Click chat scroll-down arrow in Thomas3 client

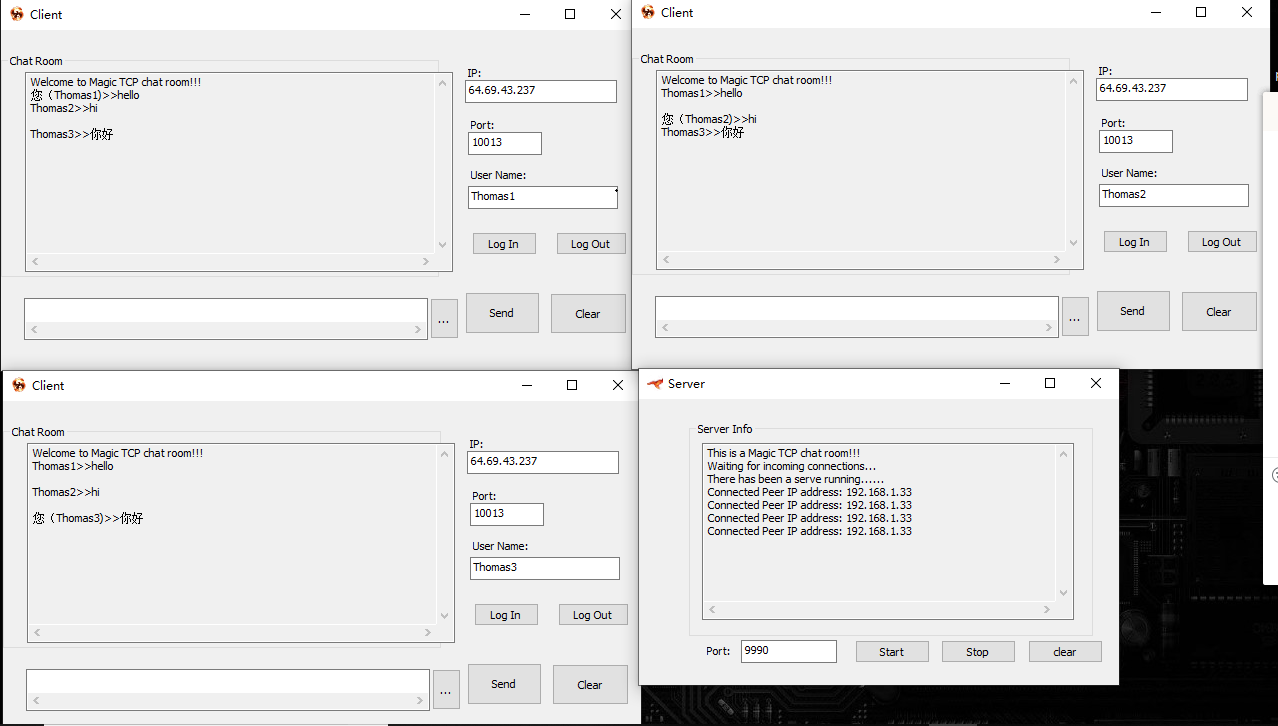pos(445,616)
